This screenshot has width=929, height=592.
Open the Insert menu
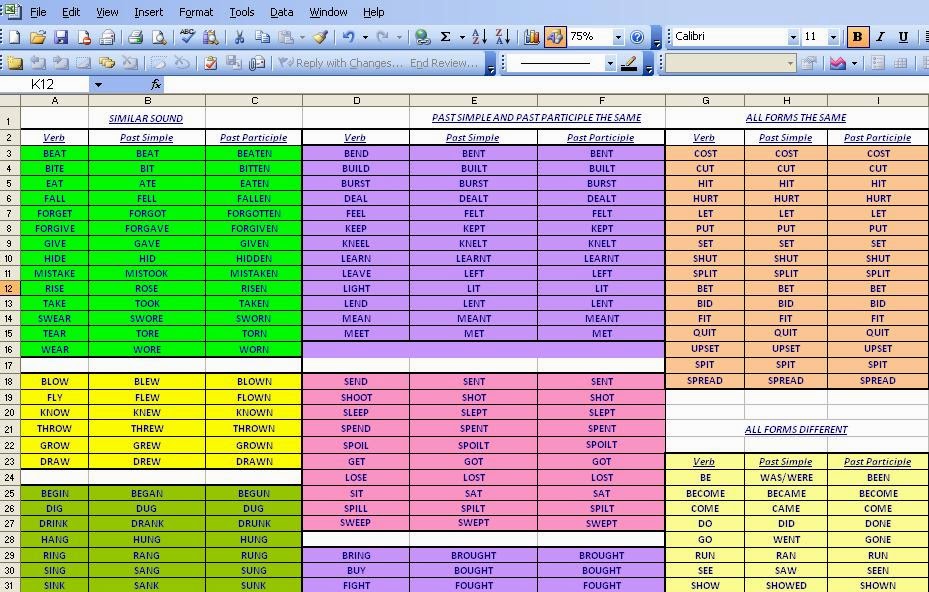(148, 12)
